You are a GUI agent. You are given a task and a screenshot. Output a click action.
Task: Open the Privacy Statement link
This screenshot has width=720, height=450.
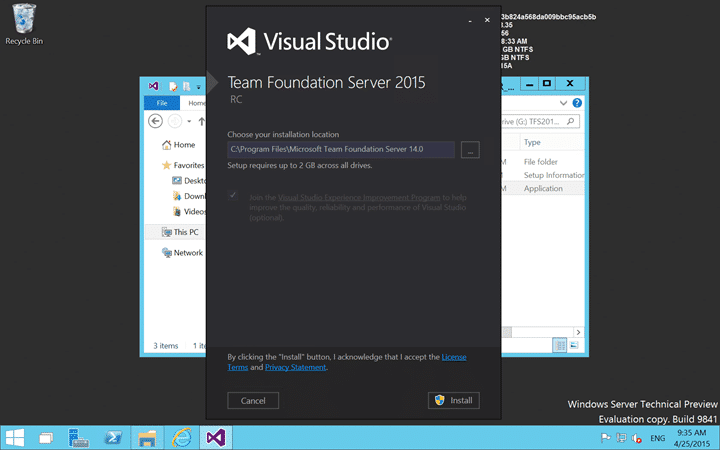(x=295, y=367)
